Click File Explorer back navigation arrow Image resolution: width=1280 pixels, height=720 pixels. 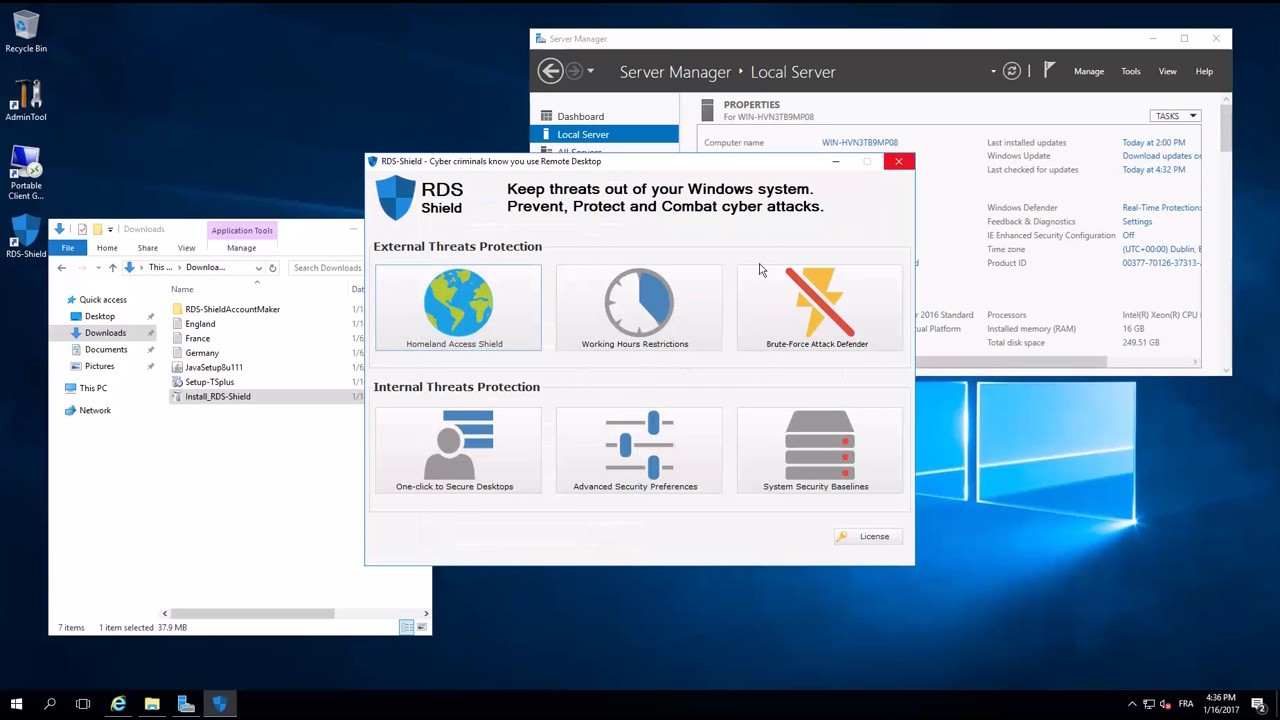[x=61, y=268]
